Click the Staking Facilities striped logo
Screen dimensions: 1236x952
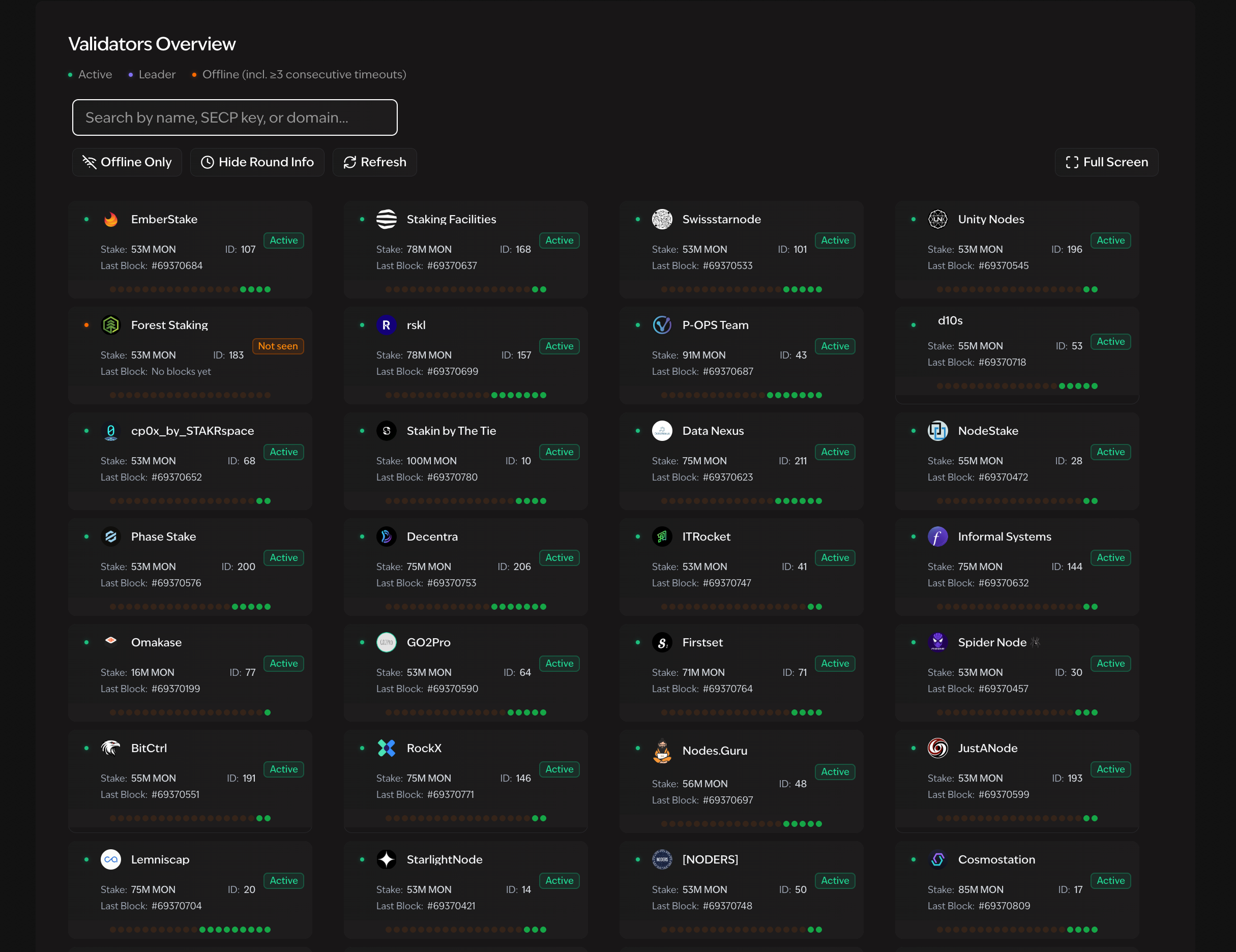coord(387,219)
